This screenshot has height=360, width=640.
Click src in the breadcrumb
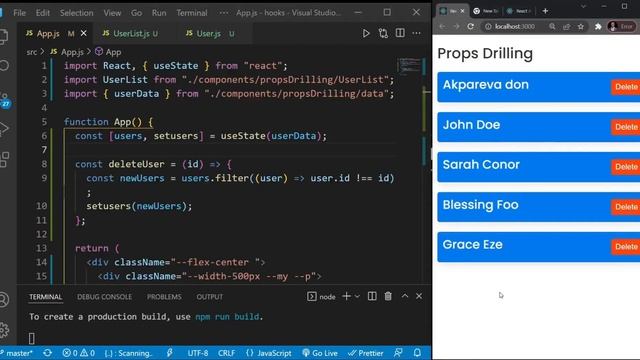click(32, 52)
